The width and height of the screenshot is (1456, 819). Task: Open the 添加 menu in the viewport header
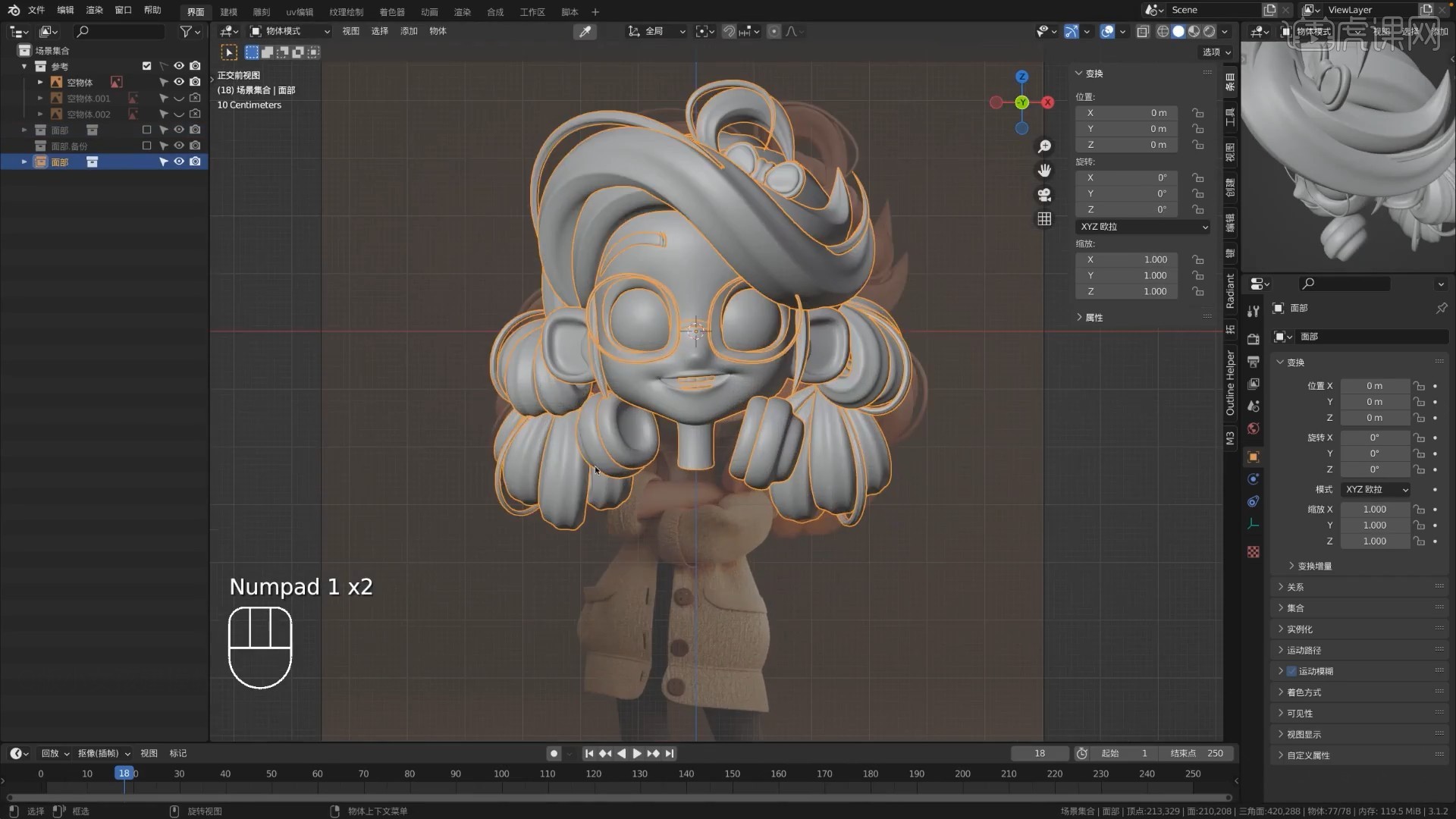tap(409, 31)
